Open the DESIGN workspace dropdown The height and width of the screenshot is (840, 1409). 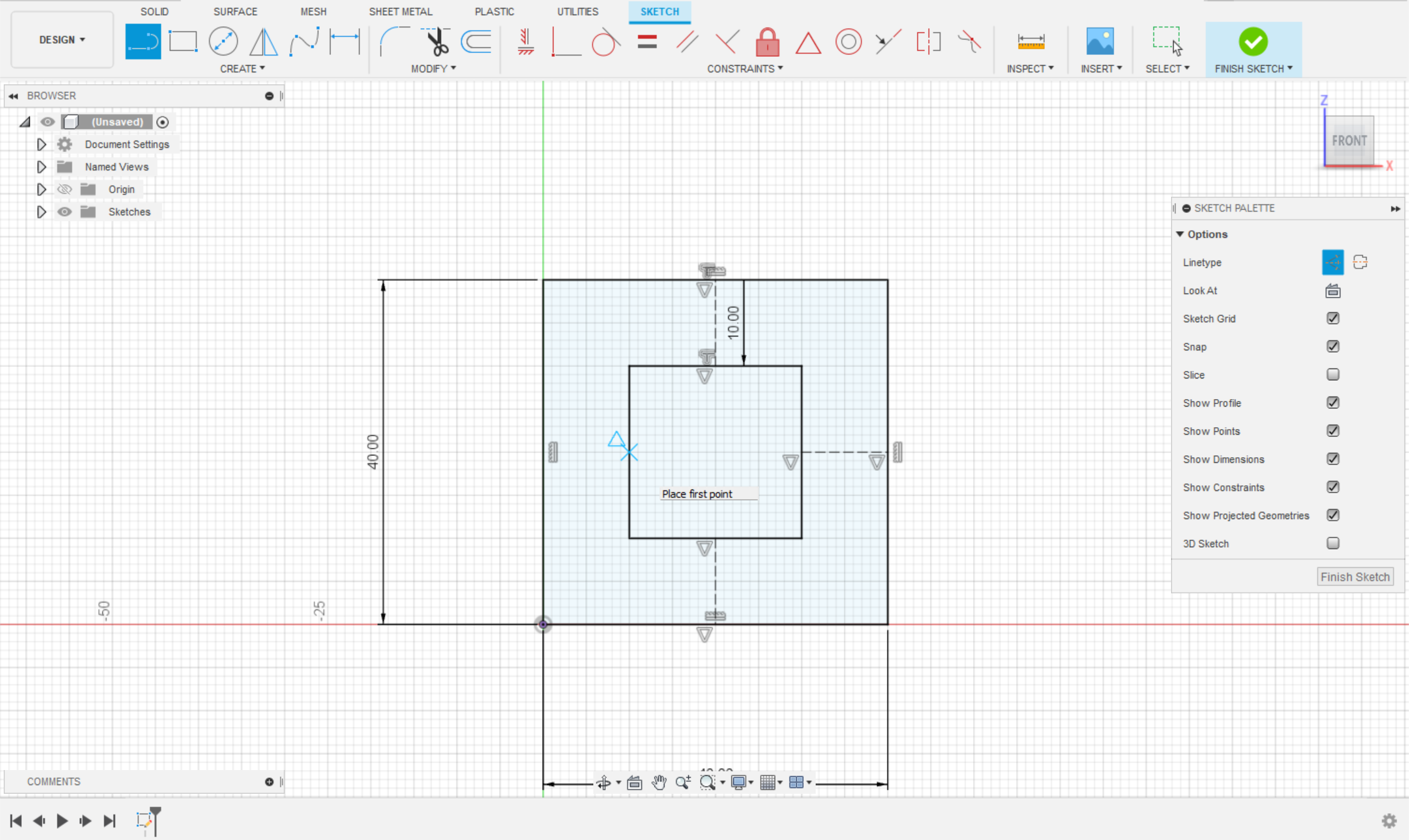(x=62, y=40)
